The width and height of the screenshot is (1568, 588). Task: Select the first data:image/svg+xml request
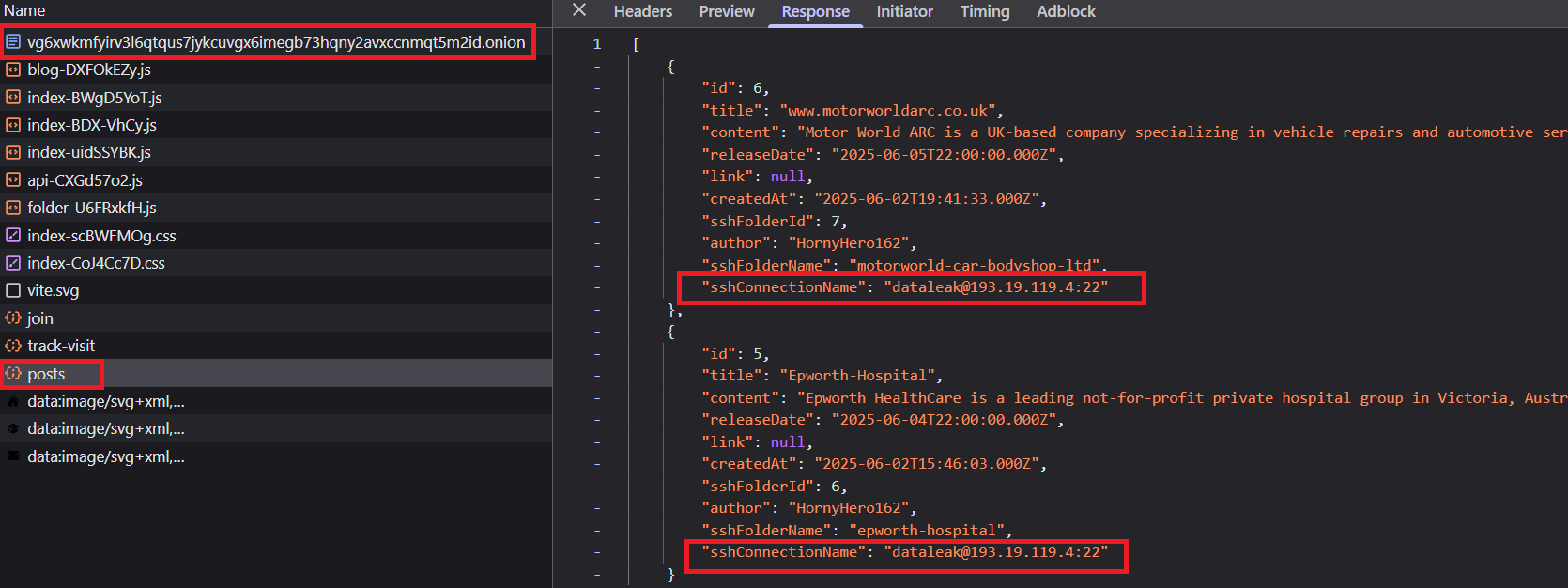click(x=276, y=401)
